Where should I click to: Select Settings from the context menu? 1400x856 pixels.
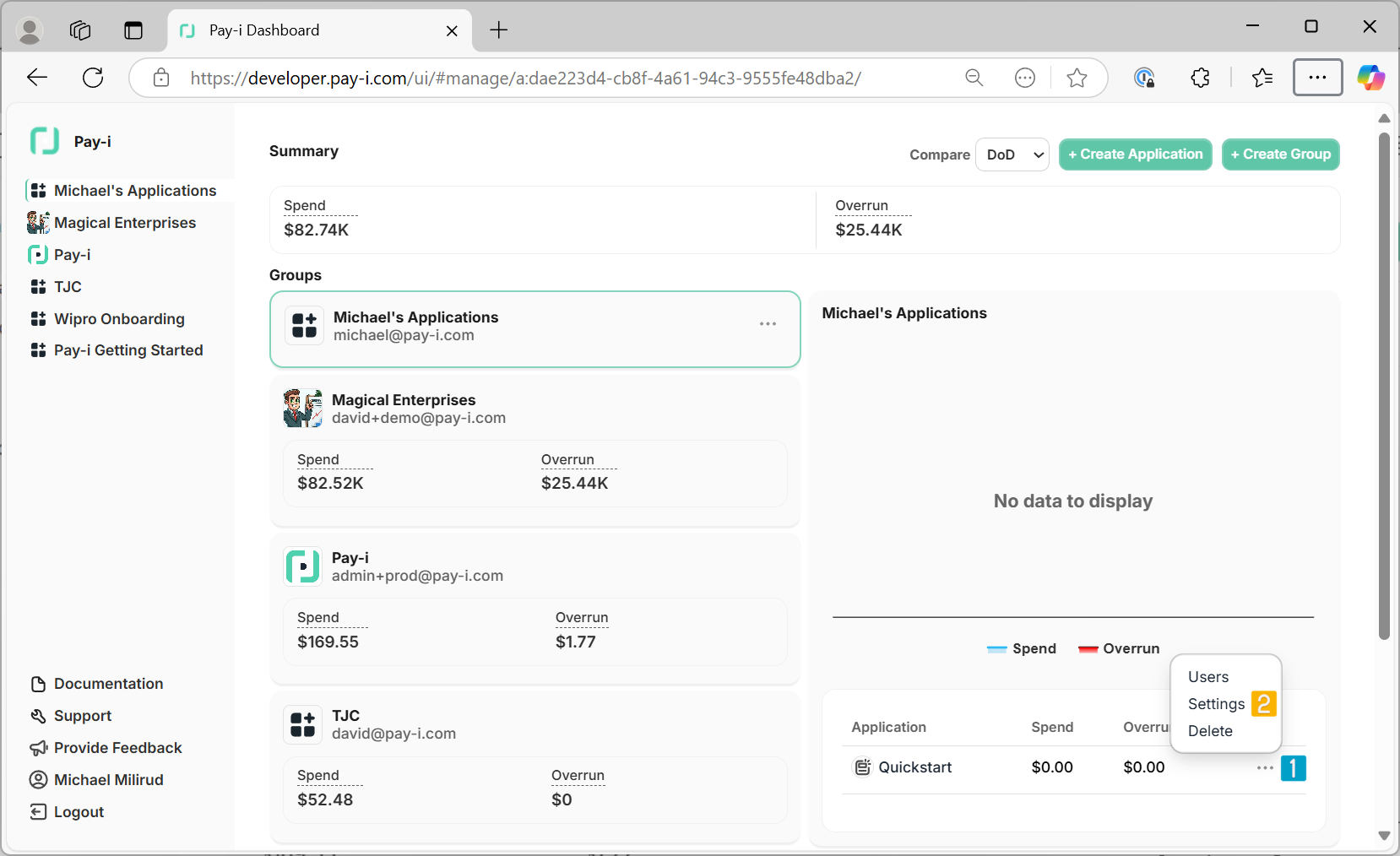(x=1216, y=704)
